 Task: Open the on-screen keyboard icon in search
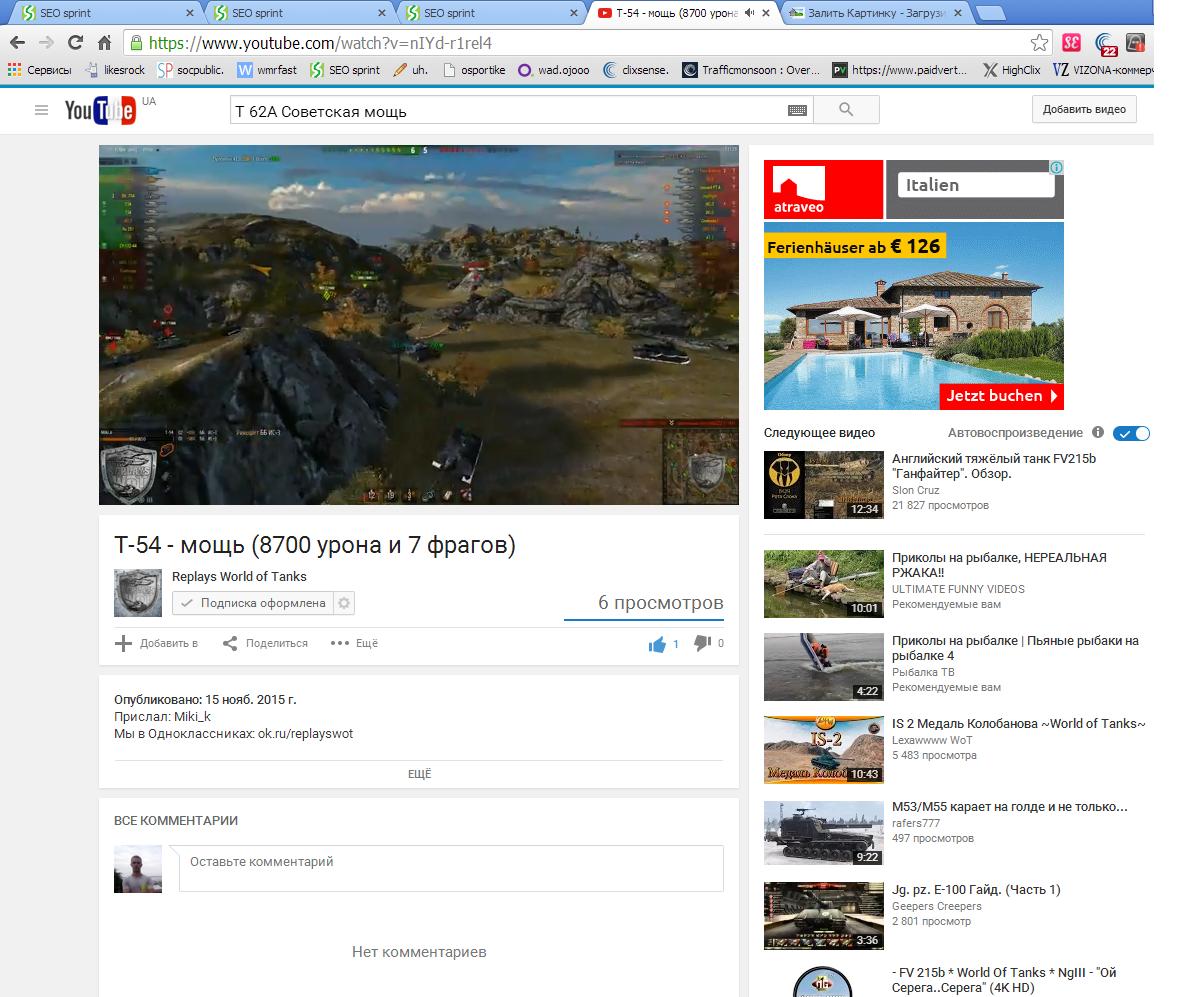[x=797, y=111]
